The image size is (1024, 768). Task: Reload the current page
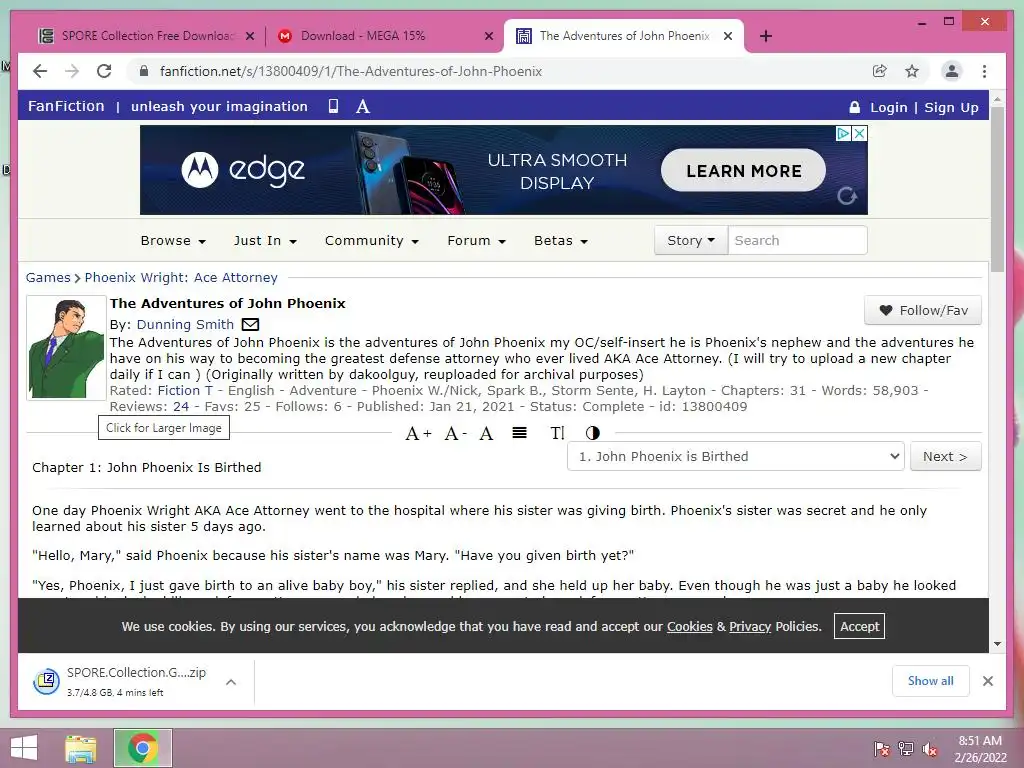pos(104,71)
